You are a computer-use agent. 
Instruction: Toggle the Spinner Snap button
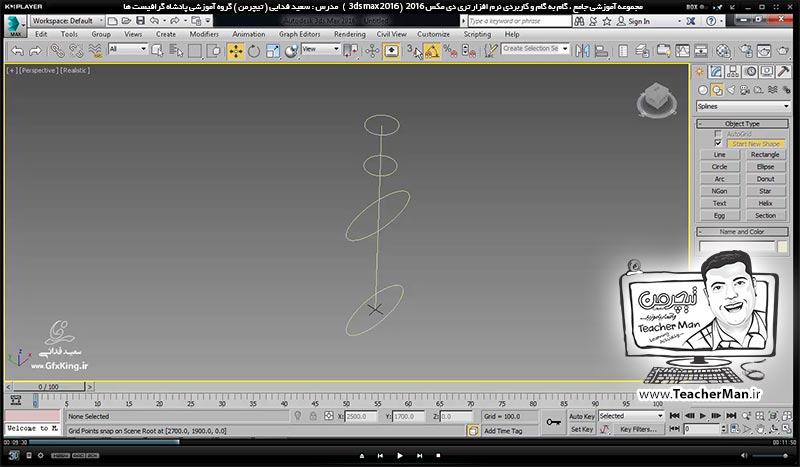tap(468, 51)
